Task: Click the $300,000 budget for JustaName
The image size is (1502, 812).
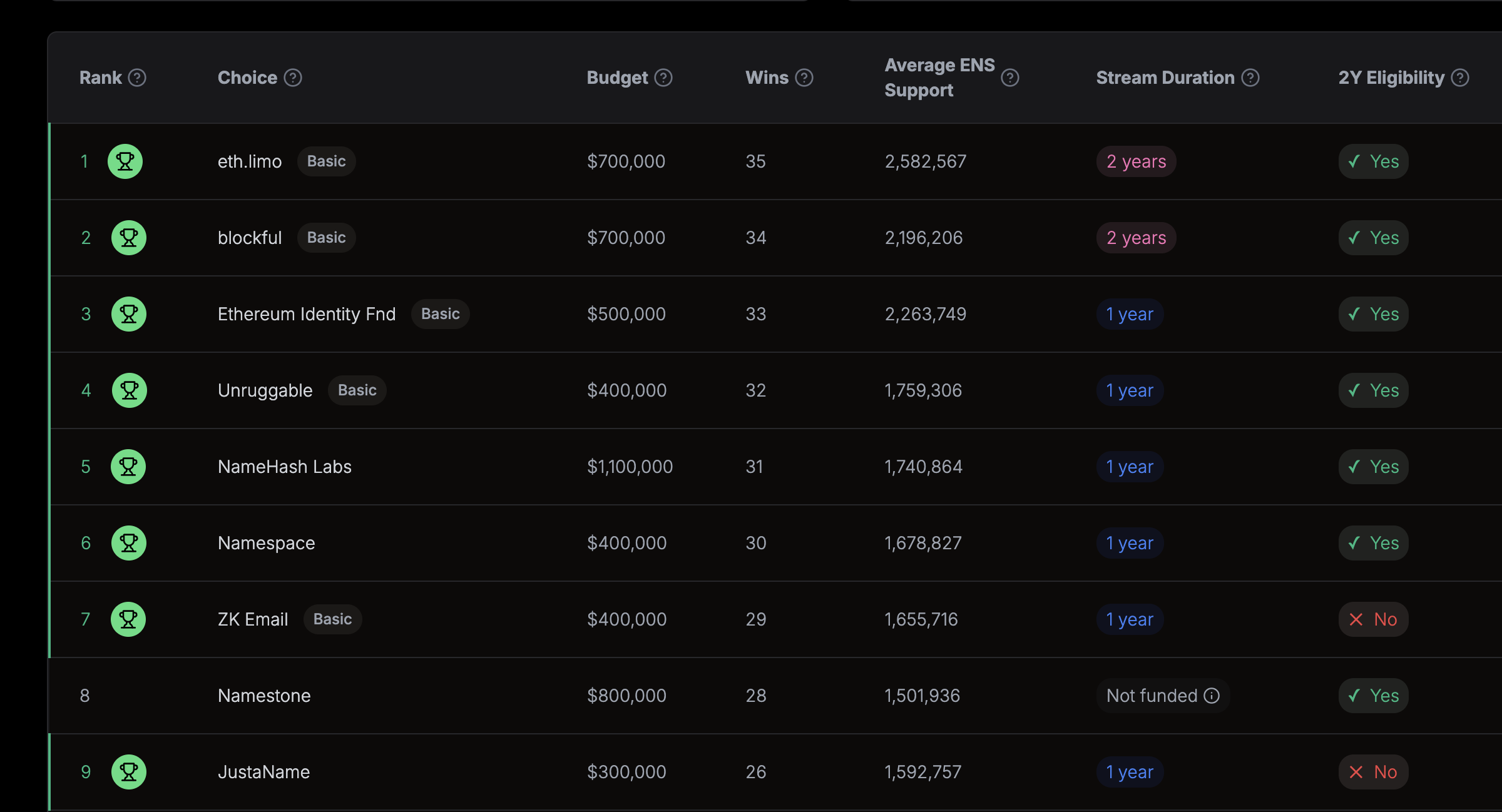Action: click(x=626, y=772)
